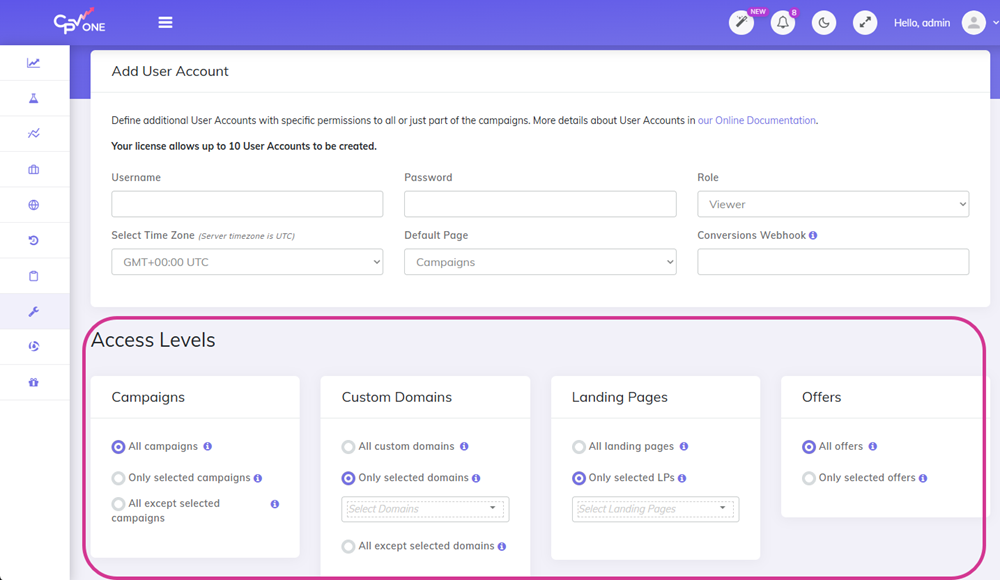Open the Default Page dropdown
1000x580 pixels.
click(540, 261)
